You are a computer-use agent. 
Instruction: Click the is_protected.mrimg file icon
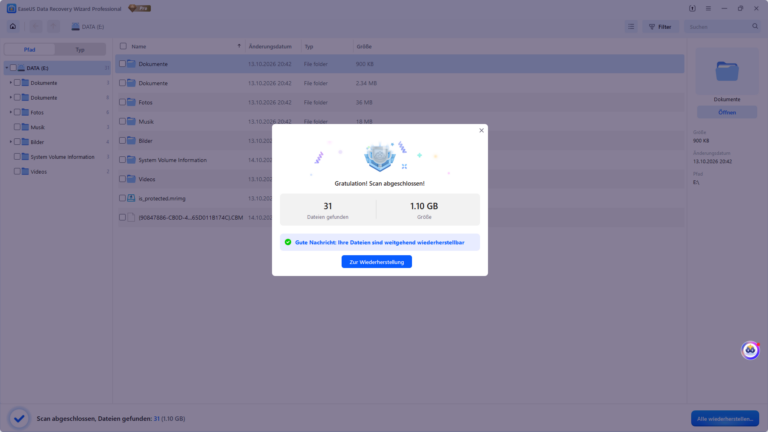click(131, 198)
